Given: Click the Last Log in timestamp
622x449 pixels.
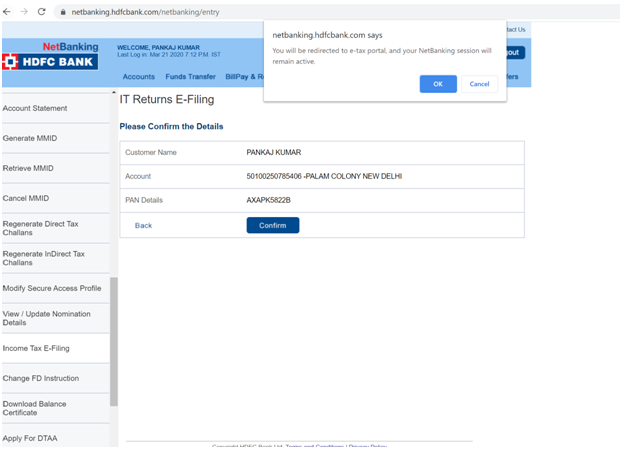Looking at the screenshot, I should pyautogui.click(x=169, y=54).
